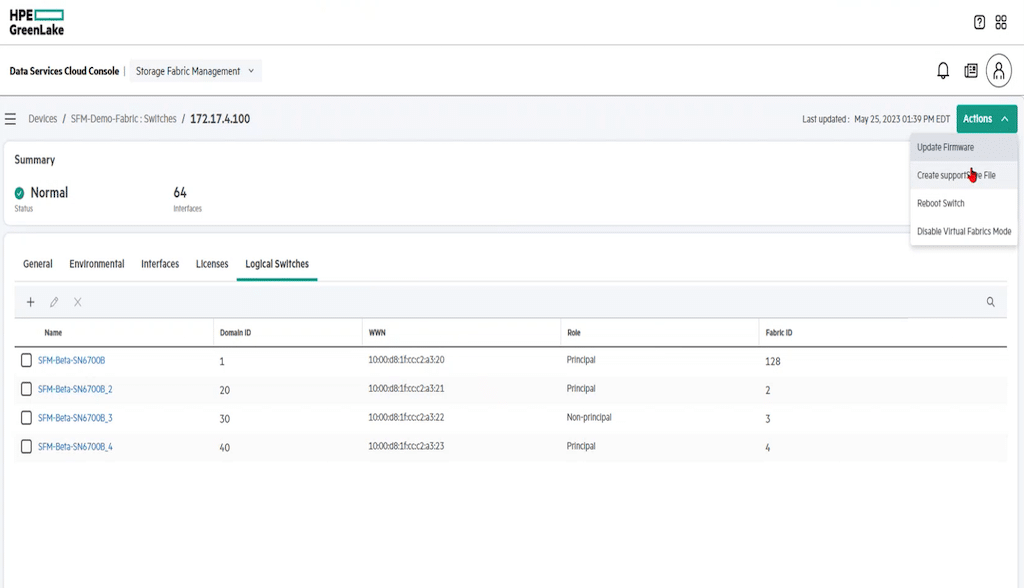Sort by Name column header
Viewport: 1024px width, 588px height.
point(53,333)
